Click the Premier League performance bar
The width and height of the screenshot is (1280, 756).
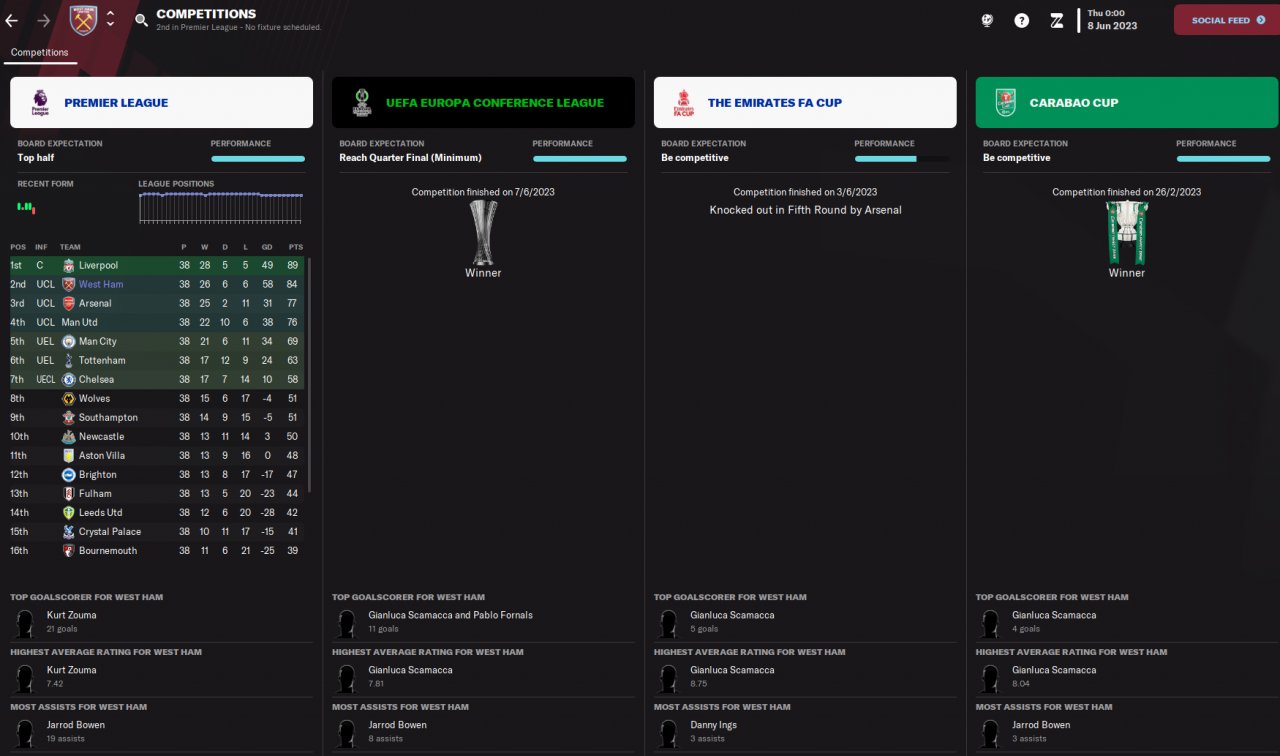coord(258,158)
